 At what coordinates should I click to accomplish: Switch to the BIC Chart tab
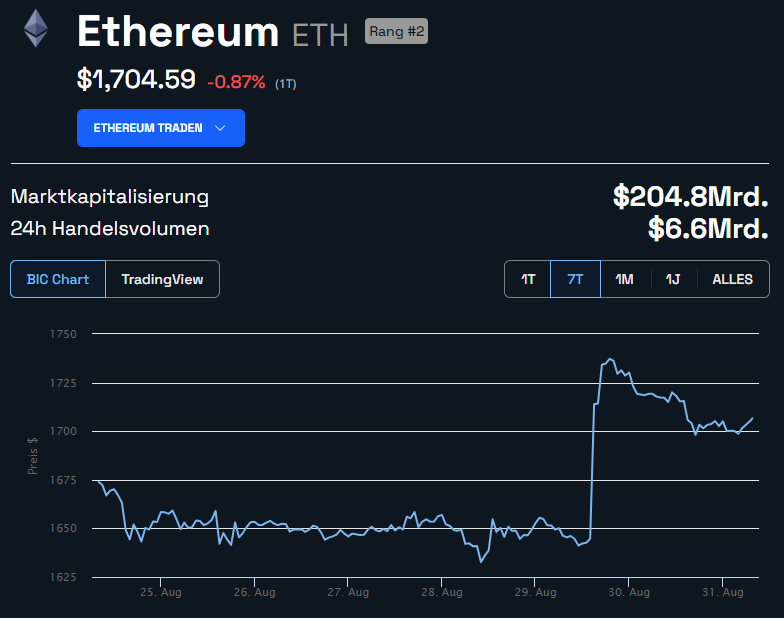click(58, 279)
